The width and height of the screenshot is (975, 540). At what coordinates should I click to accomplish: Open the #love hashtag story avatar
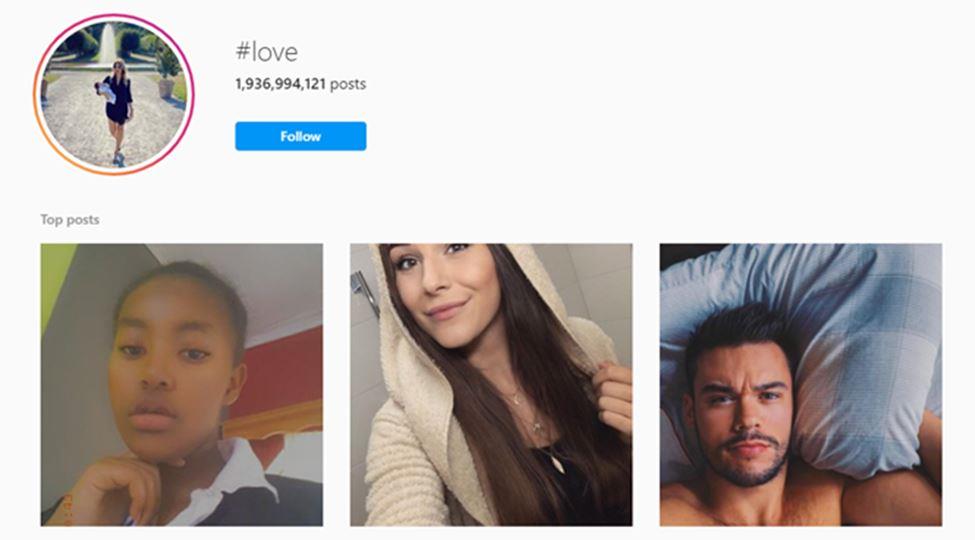pyautogui.click(x=114, y=95)
